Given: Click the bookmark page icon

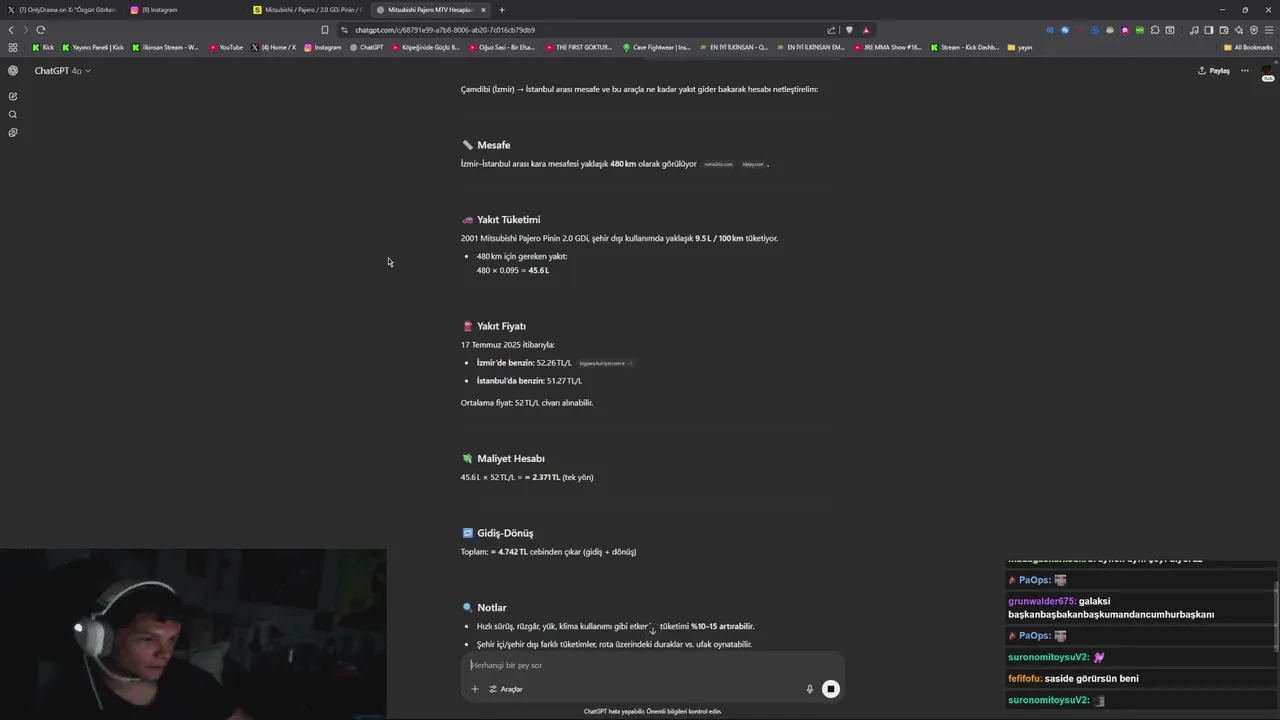Looking at the screenshot, I should pyautogui.click(x=324, y=30).
